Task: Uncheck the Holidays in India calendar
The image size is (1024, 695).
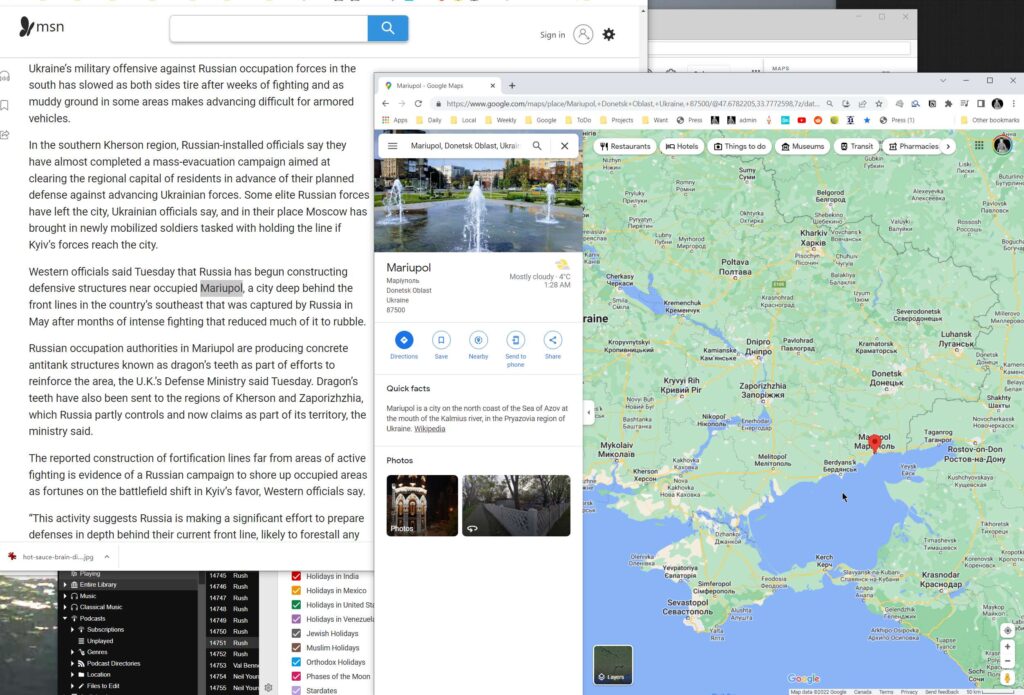Action: click(296, 577)
